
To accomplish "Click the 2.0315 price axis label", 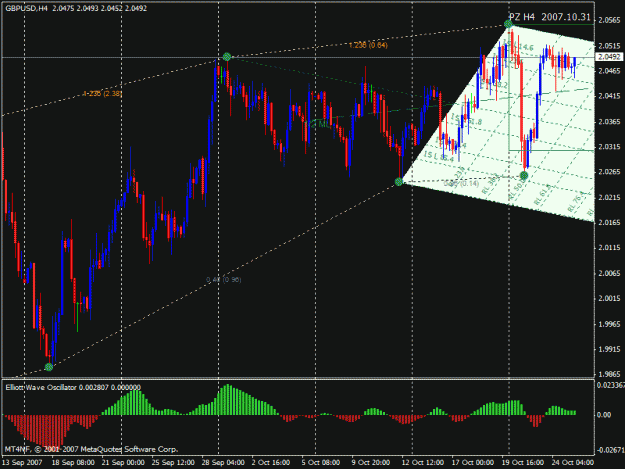I will pos(609,147).
